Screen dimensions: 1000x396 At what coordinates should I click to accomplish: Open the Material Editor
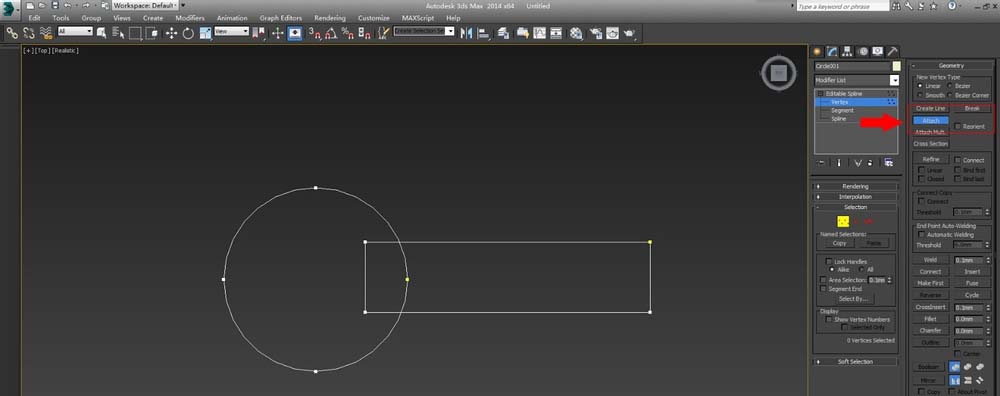pos(577,33)
